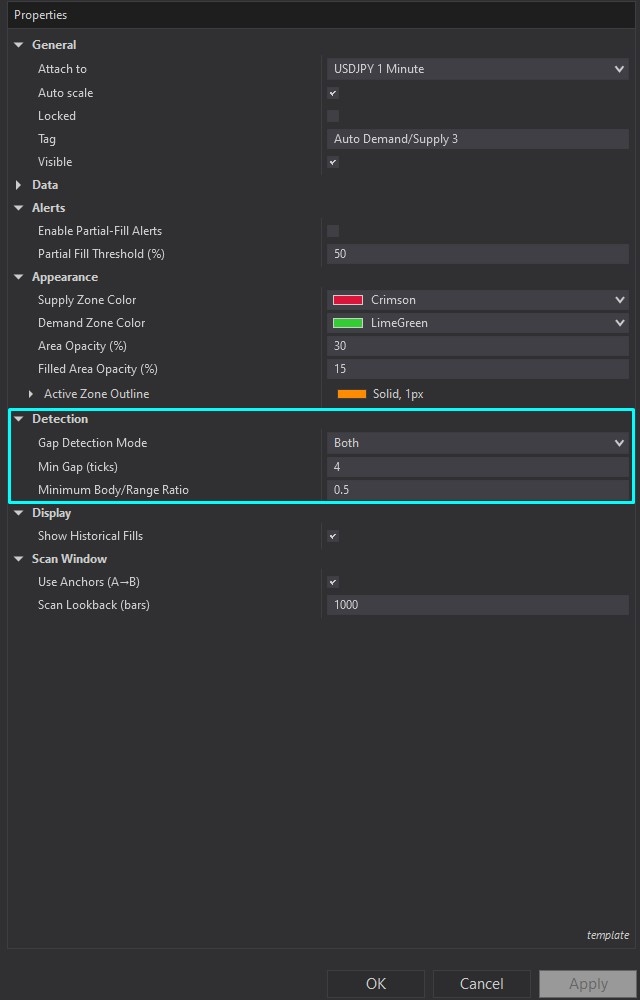Enable the Locked checkbox
Image resolution: width=640 pixels, height=1000 pixels.
coord(332,115)
